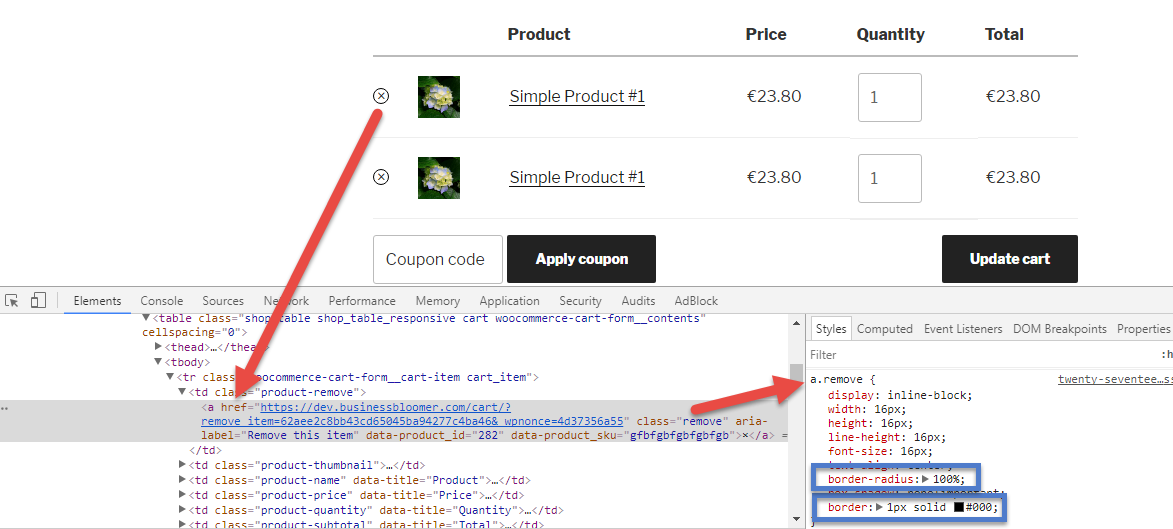Remove the second cart item
Screen dimensions: 1173x529
pyautogui.click(x=381, y=177)
